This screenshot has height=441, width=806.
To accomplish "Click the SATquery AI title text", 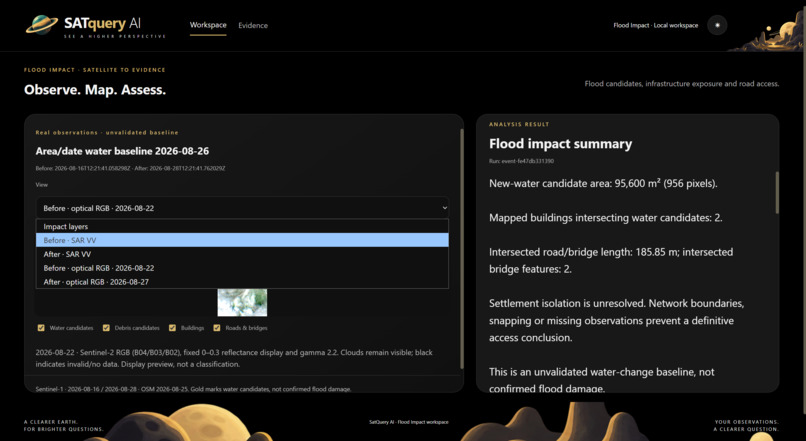I will 102,23.
